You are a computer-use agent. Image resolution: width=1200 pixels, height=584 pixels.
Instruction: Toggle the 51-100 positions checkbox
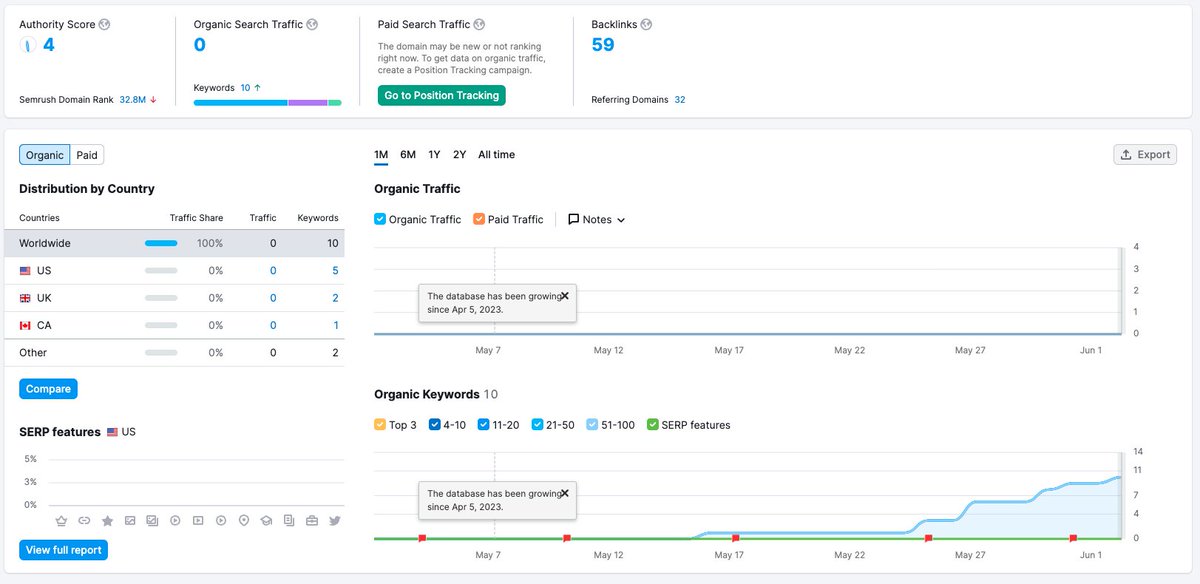(x=592, y=425)
